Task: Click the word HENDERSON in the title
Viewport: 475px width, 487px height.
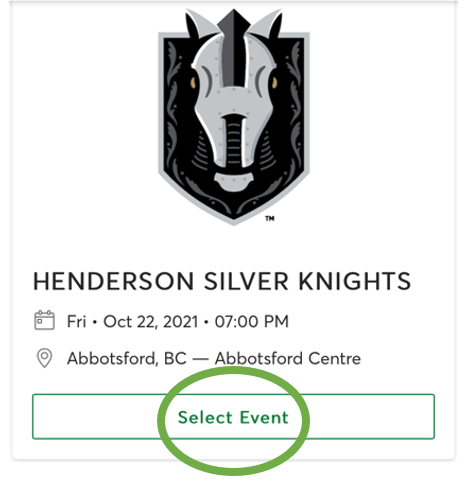Action: pyautogui.click(x=113, y=281)
